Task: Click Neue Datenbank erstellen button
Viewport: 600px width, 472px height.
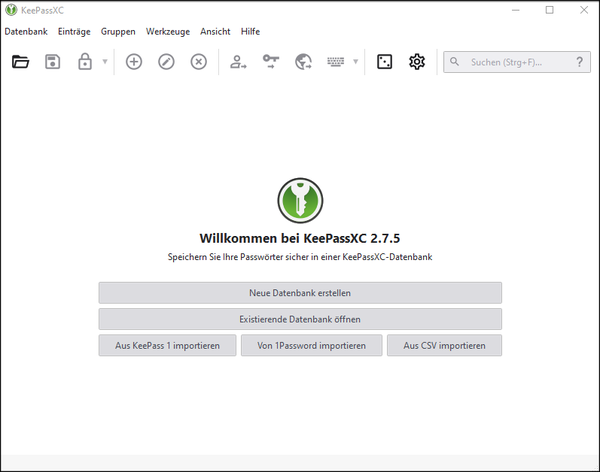Action: [x=300, y=293]
